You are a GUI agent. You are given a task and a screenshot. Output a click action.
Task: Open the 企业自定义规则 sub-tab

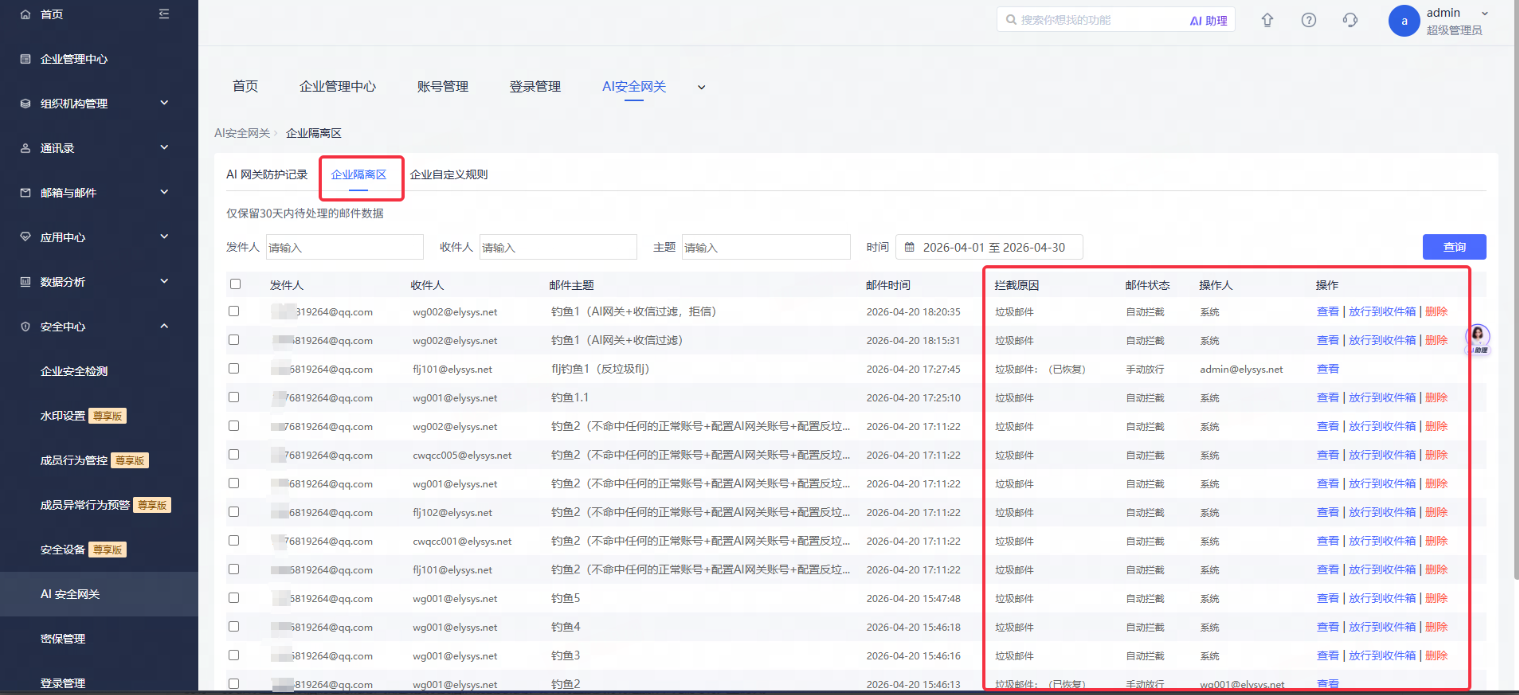point(449,174)
